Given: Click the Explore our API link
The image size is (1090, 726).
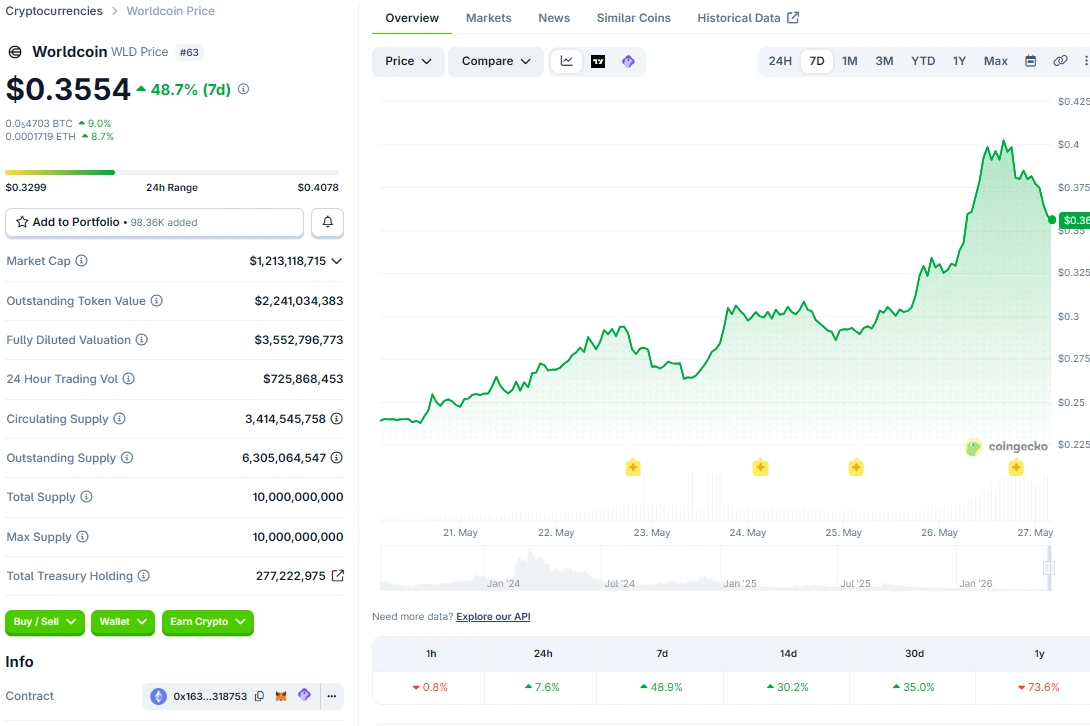Looking at the screenshot, I should coord(493,617).
